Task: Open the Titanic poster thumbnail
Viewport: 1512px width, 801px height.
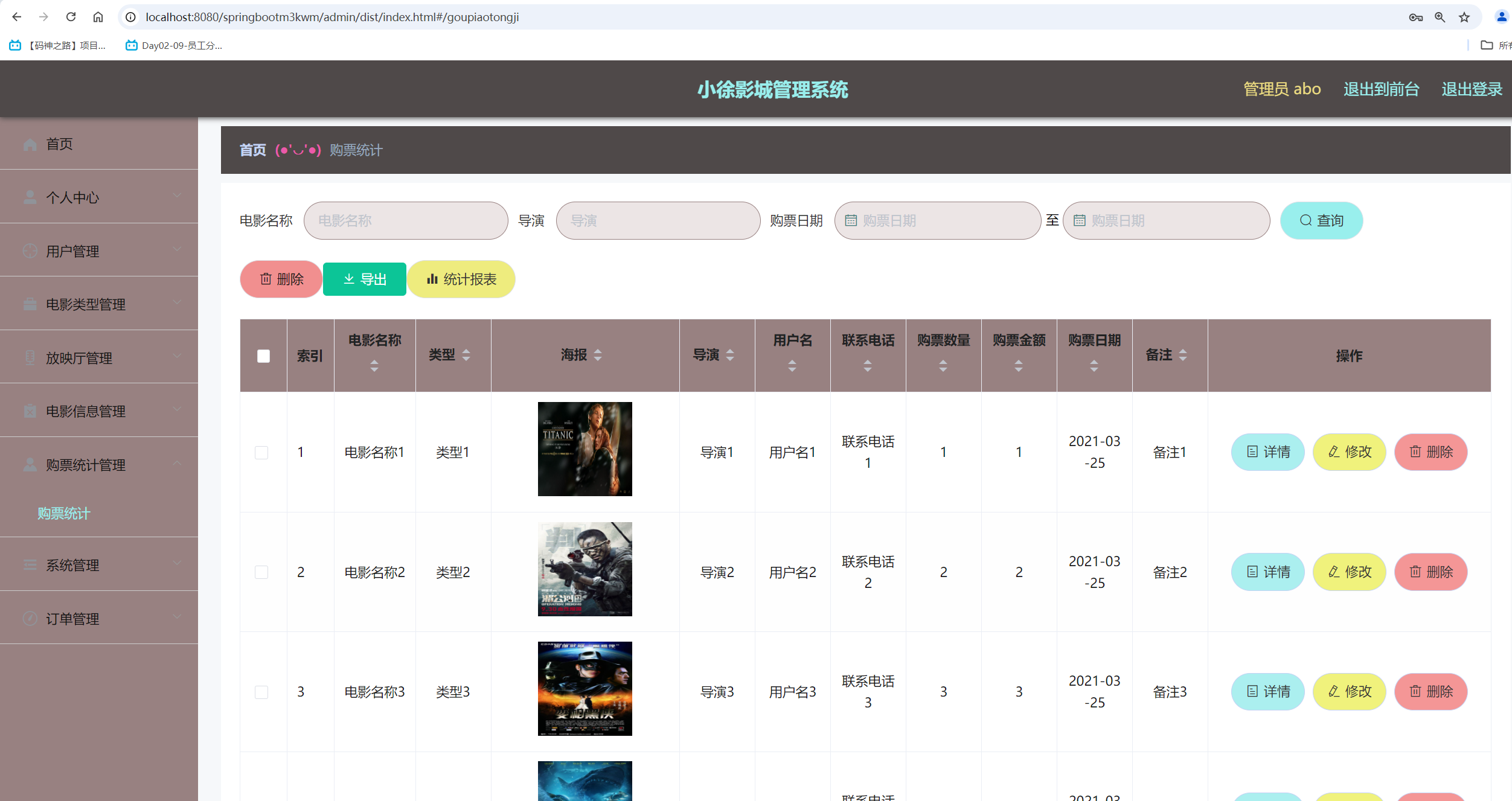Action: click(x=585, y=449)
